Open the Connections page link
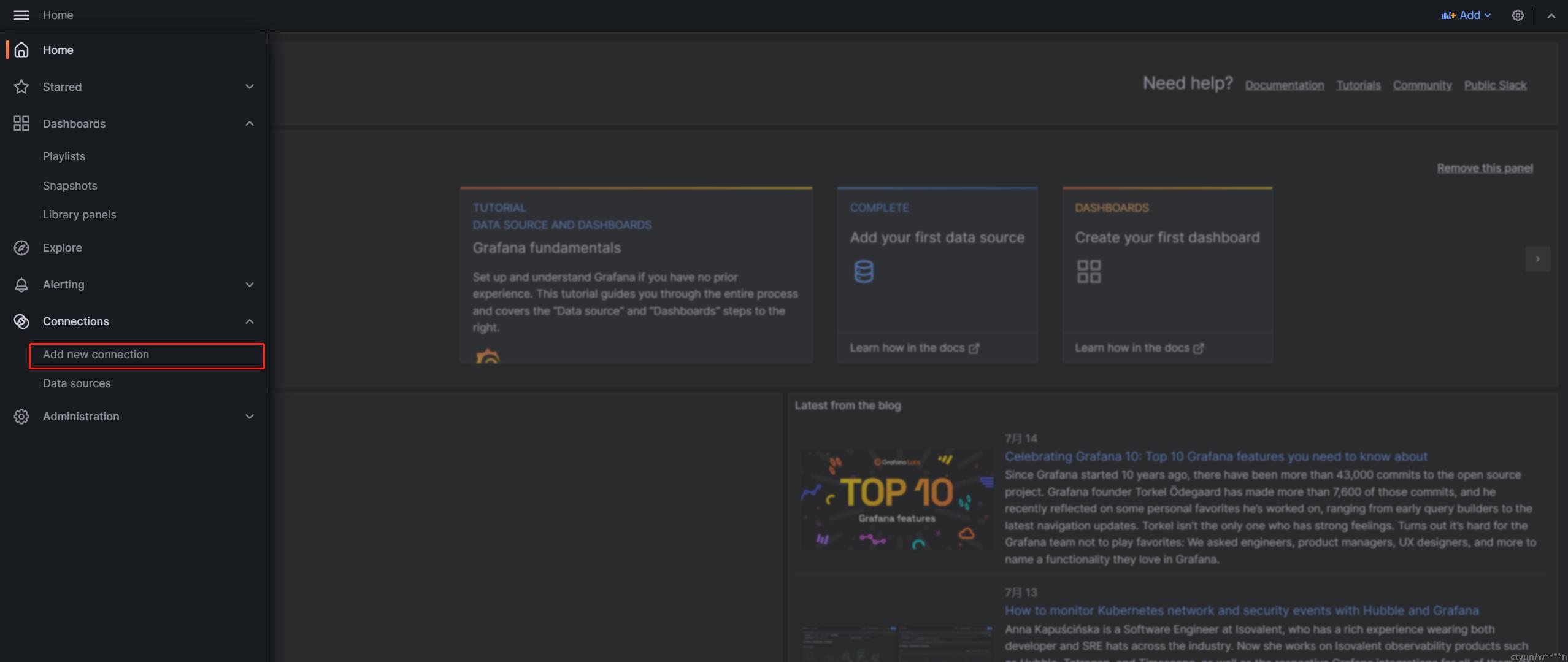The image size is (1568, 662). click(75, 321)
